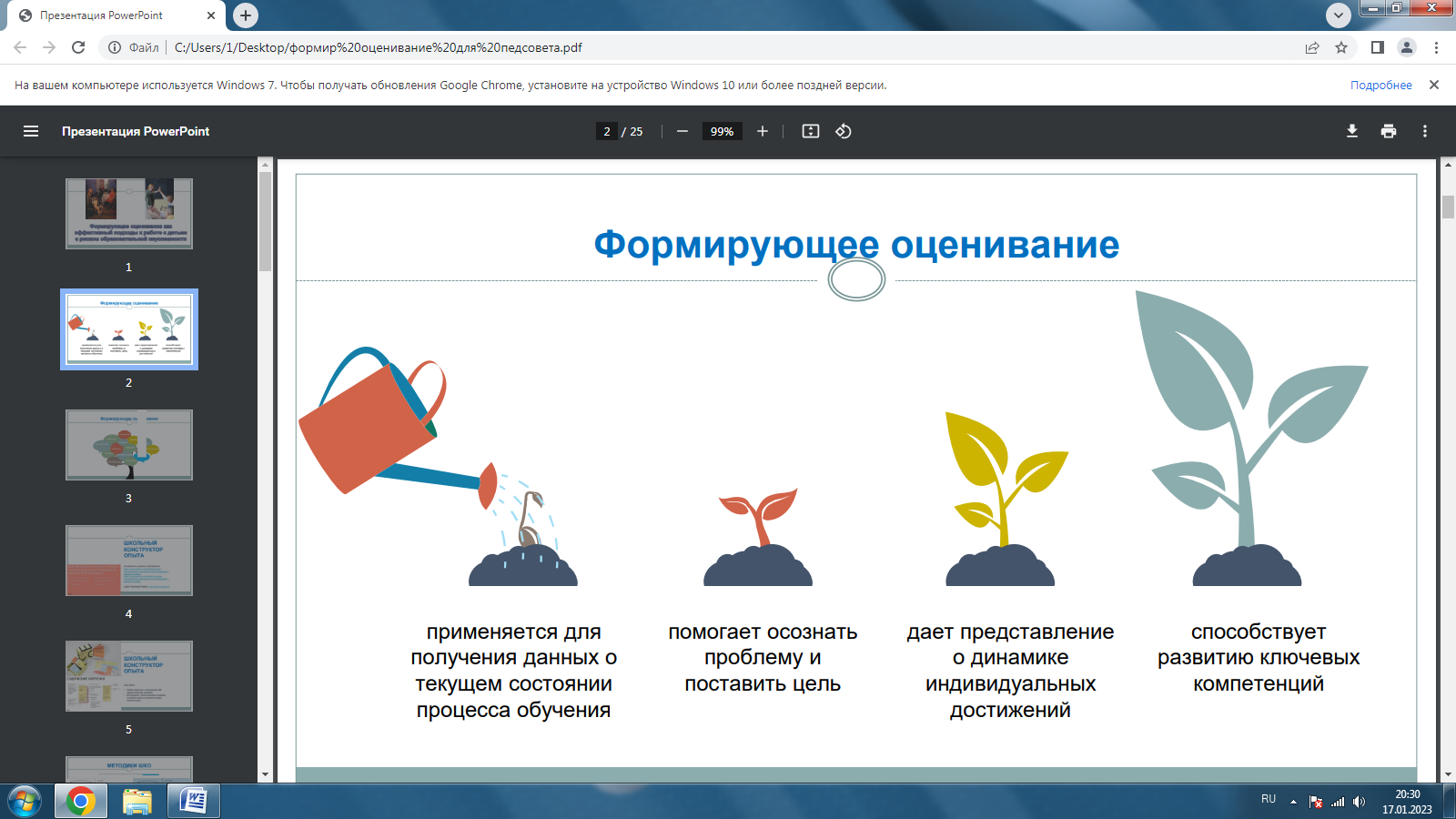1456x819 pixels.
Task: Open Chrome's three-dot menu
Action: click(x=1437, y=47)
